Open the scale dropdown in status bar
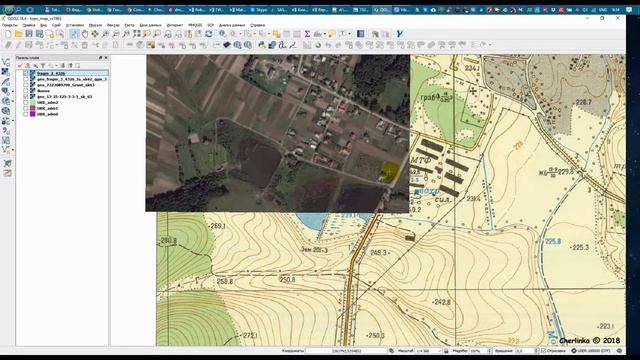The height and width of the screenshot is (360, 640). click(x=439, y=351)
